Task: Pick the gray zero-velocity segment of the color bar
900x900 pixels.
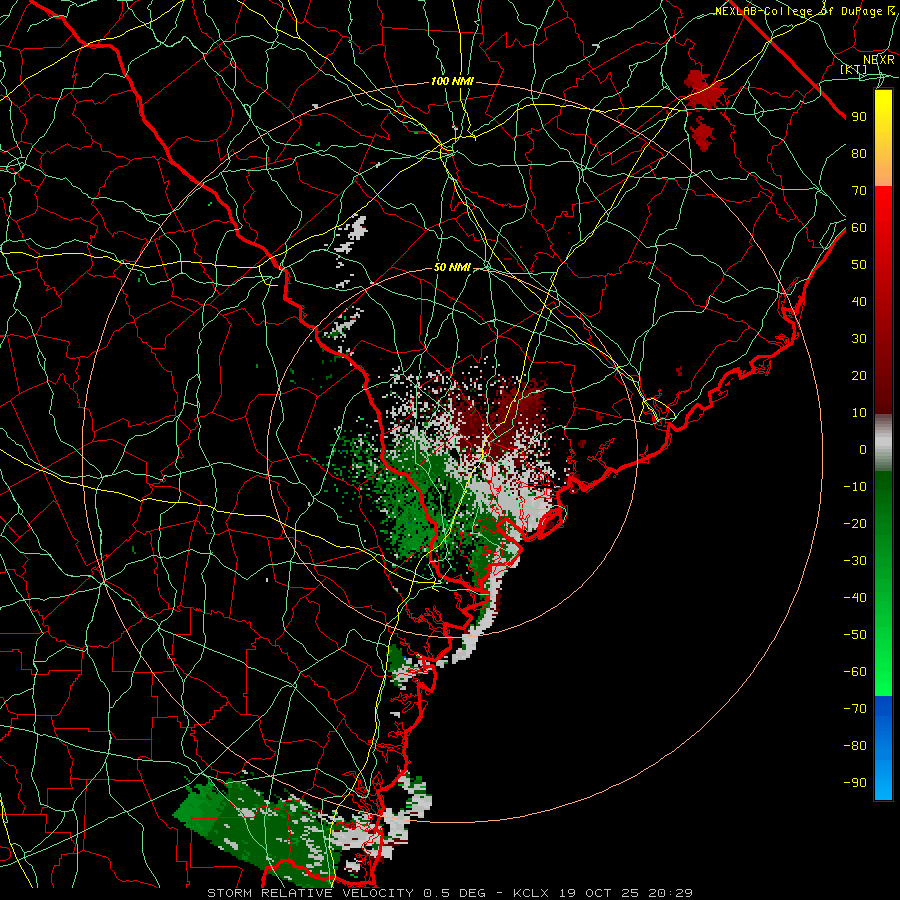Action: pos(883,443)
